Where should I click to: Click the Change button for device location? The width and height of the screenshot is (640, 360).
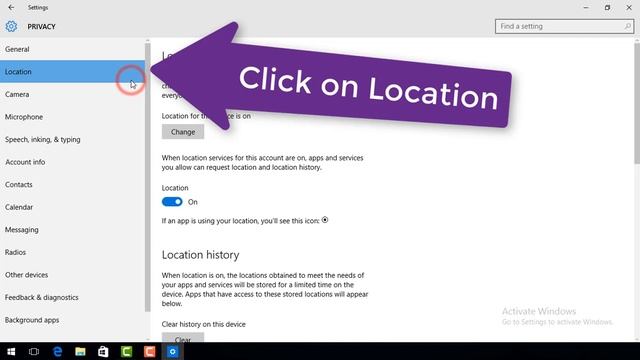pyautogui.click(x=183, y=132)
